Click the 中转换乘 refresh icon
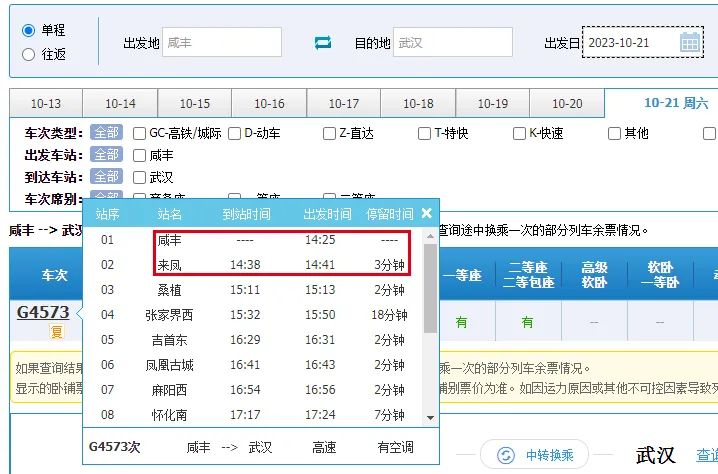The image size is (718, 474). click(506, 455)
